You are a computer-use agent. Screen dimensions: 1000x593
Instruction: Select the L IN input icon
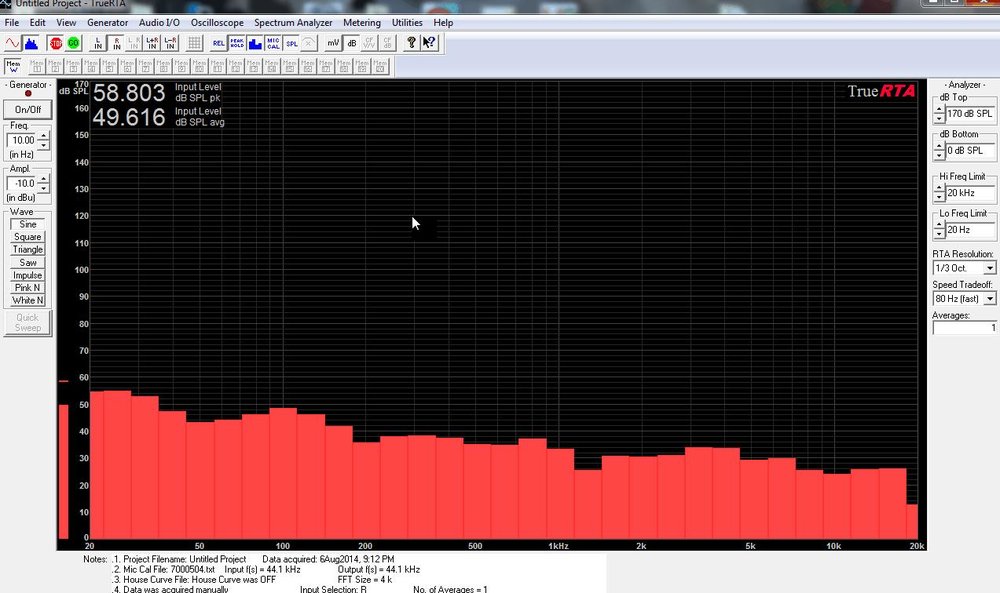pos(98,43)
